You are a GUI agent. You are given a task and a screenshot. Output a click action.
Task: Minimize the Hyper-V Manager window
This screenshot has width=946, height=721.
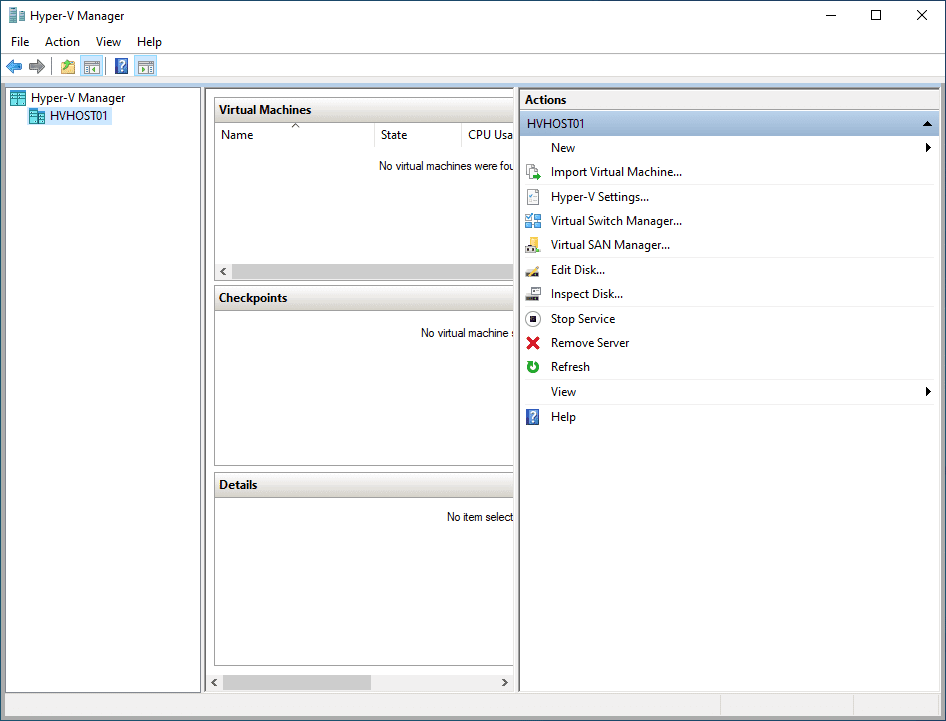pos(831,16)
